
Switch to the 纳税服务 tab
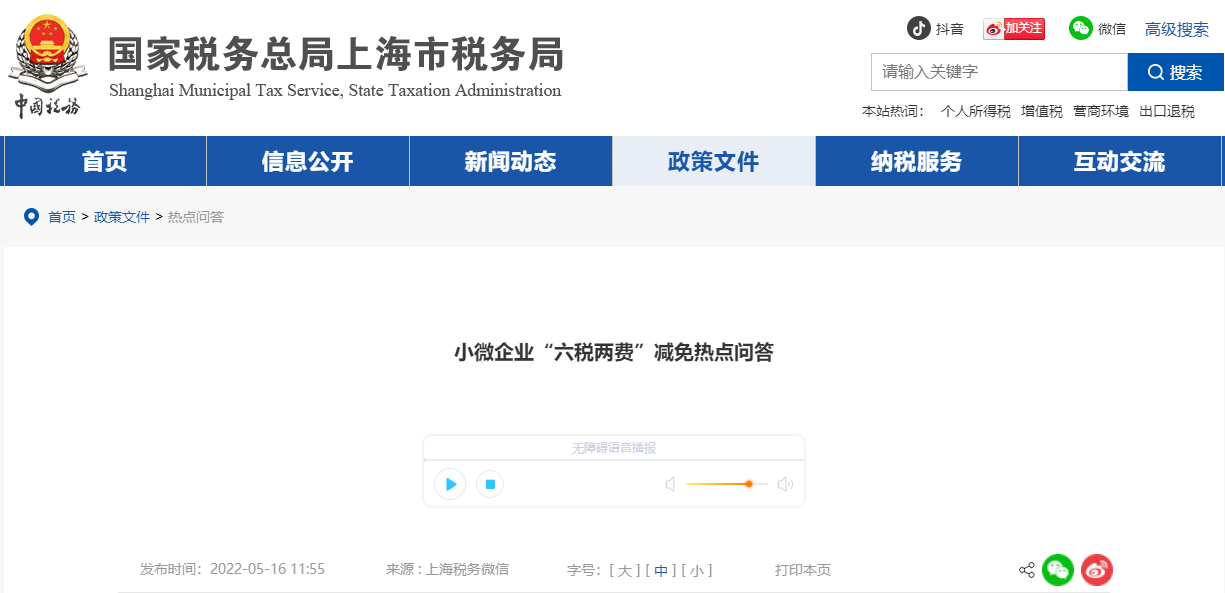[x=915, y=160]
